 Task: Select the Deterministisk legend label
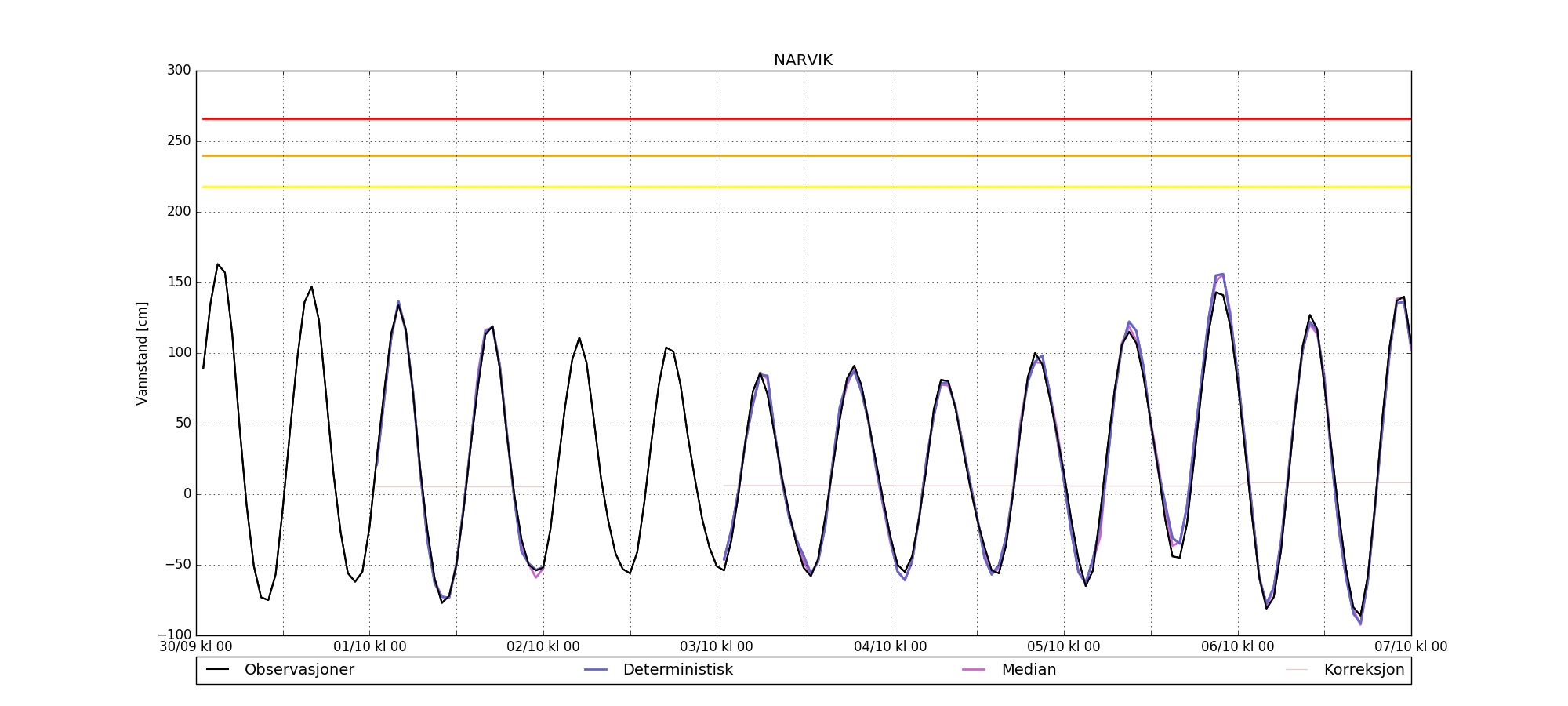(x=677, y=670)
